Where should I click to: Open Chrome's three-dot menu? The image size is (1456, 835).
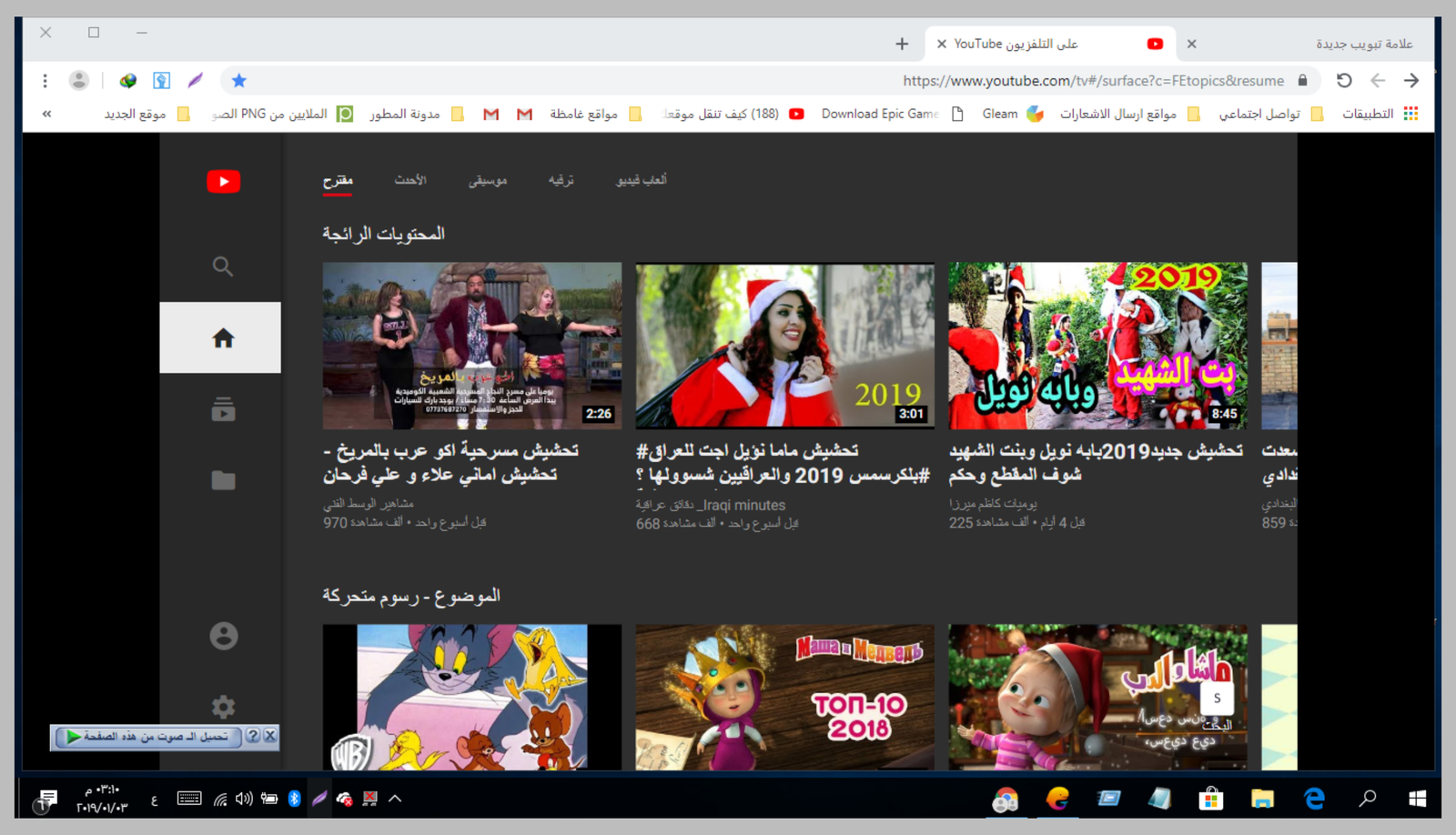coord(45,80)
